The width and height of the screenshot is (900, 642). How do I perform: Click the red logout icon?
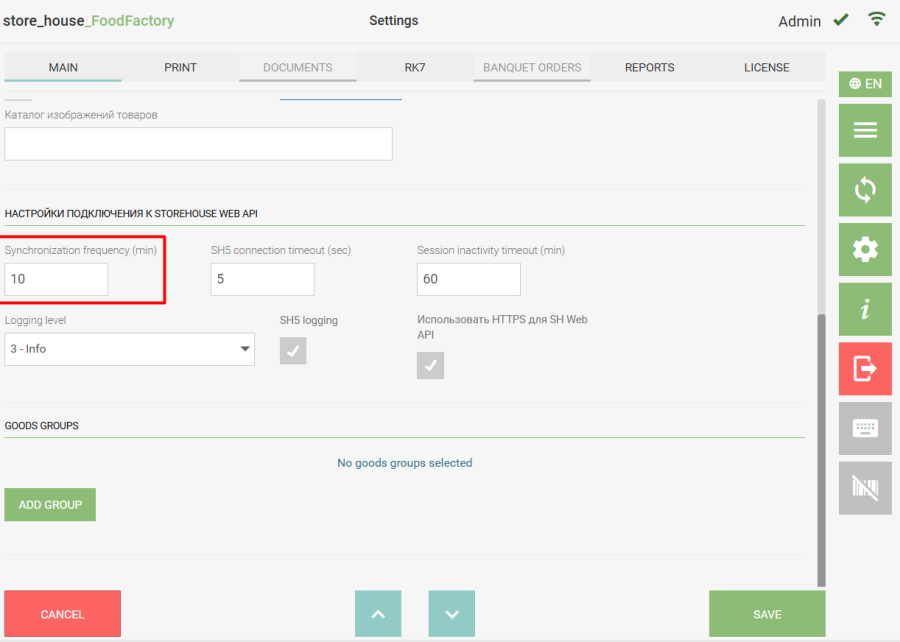[x=865, y=369]
